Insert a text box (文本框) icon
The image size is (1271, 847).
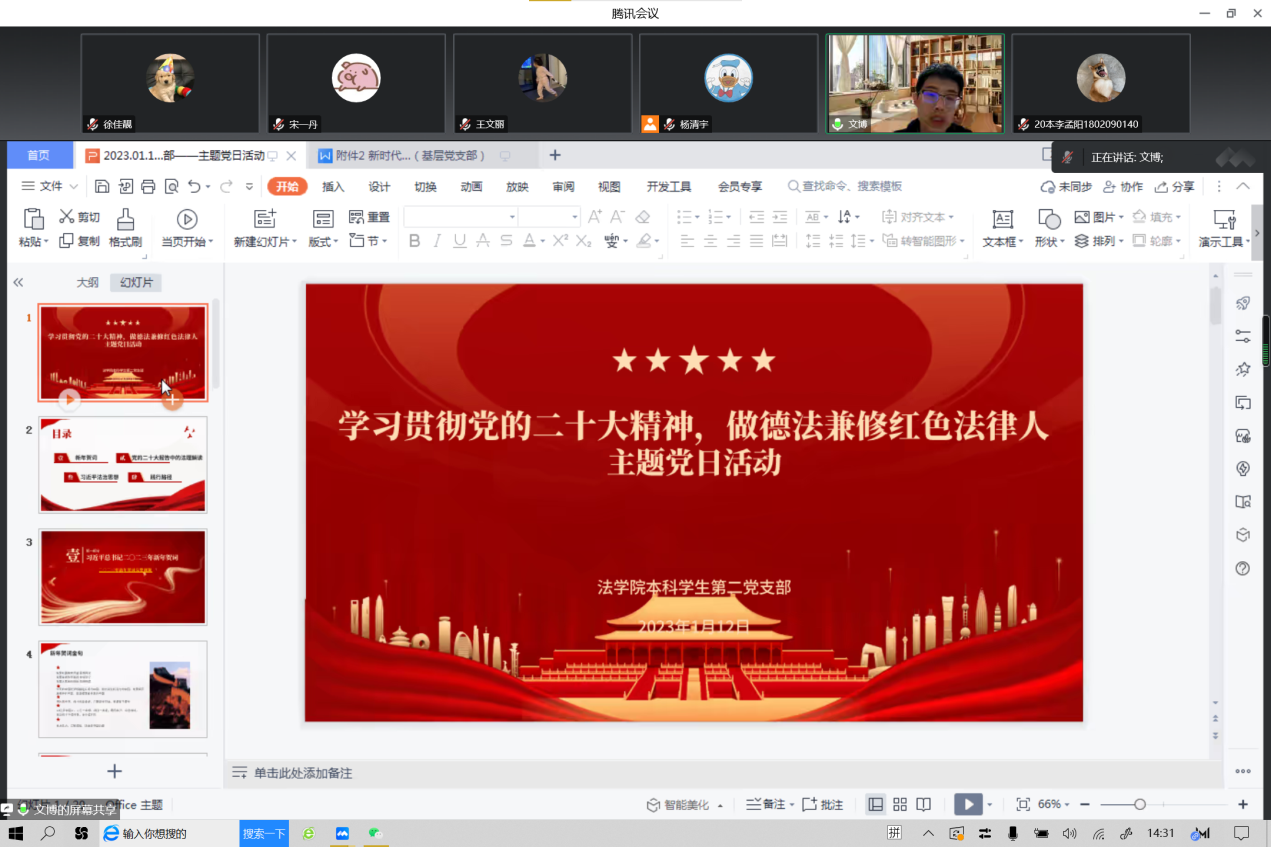point(1002,219)
